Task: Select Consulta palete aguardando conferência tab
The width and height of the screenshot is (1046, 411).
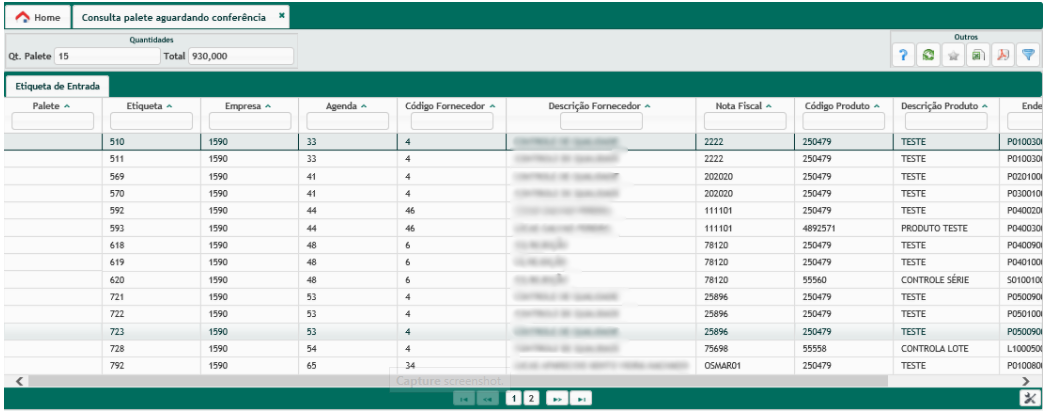Action: point(173,17)
